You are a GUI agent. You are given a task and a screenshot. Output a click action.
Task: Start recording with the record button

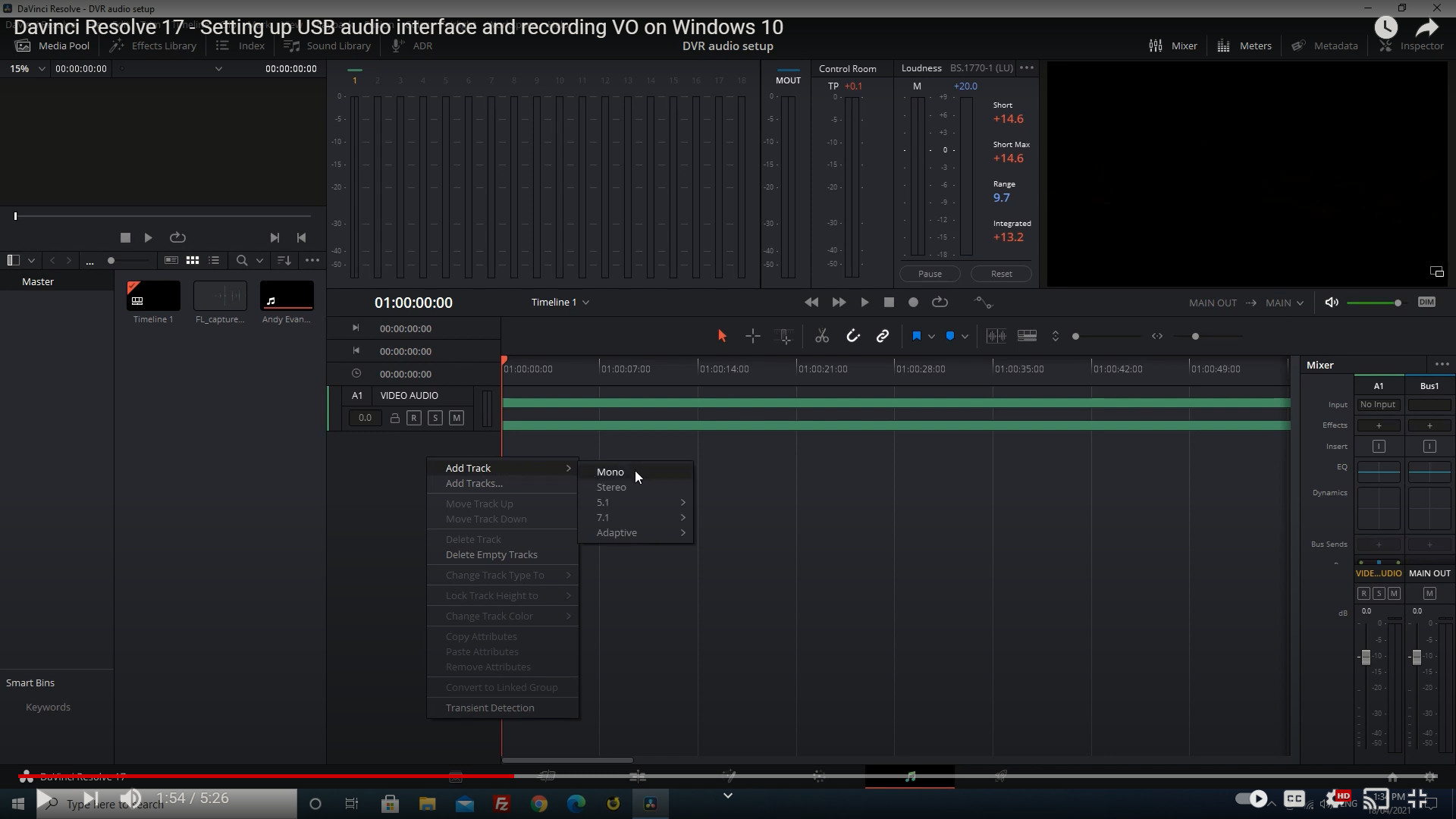click(x=913, y=302)
